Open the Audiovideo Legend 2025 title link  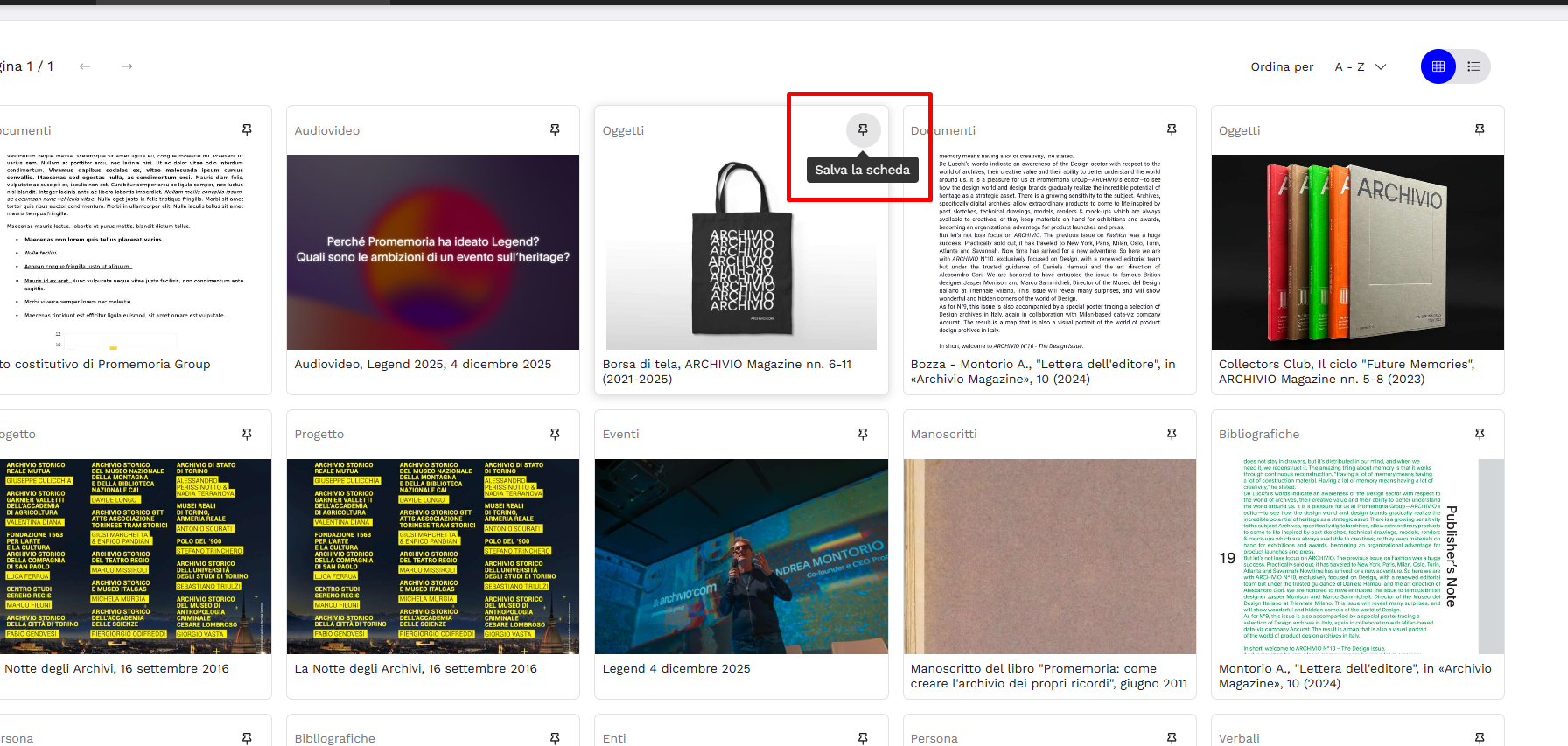tap(423, 365)
